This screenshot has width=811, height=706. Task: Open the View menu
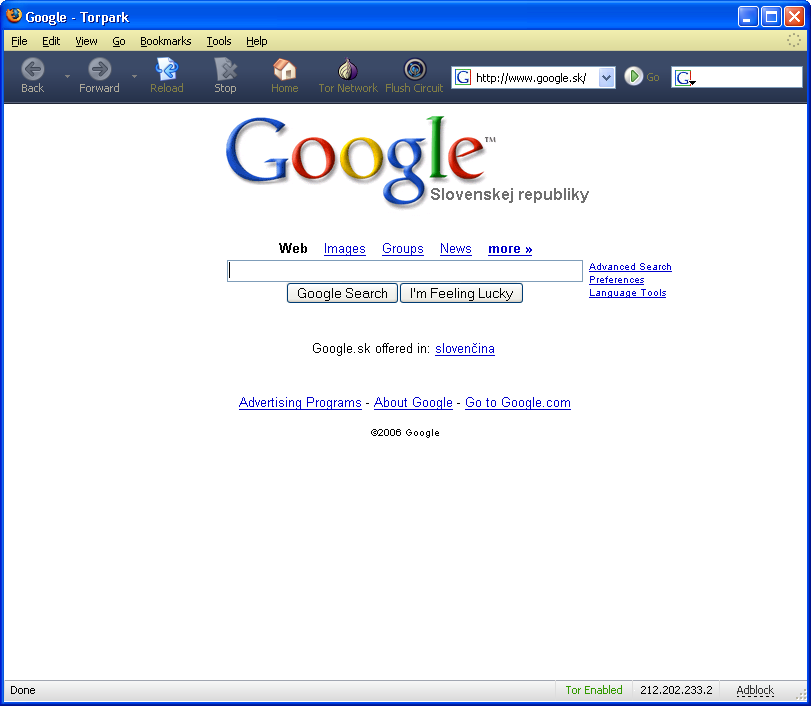[86, 41]
